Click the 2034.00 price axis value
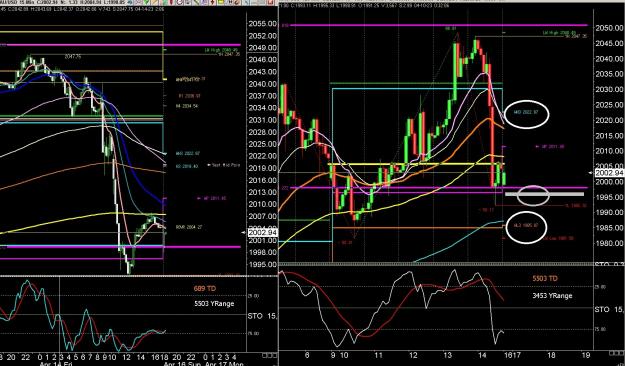Viewport: 625px width, 366px height. tap(263, 108)
